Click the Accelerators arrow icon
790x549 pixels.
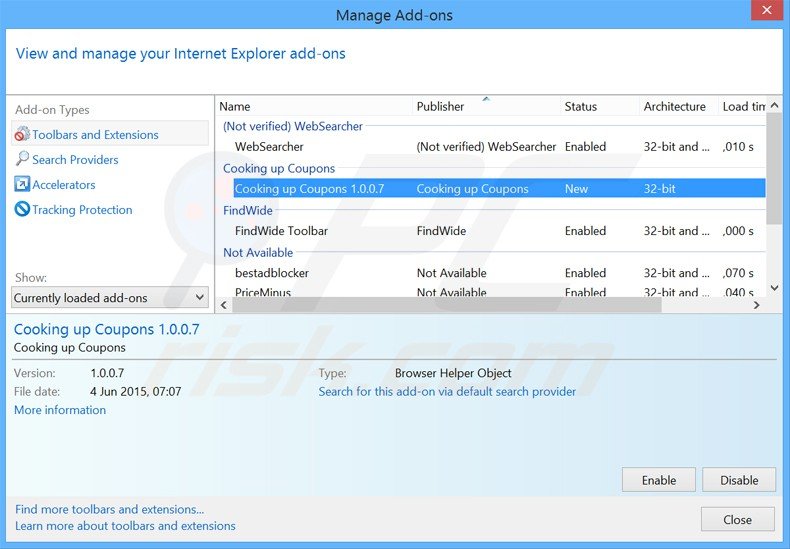[22, 184]
